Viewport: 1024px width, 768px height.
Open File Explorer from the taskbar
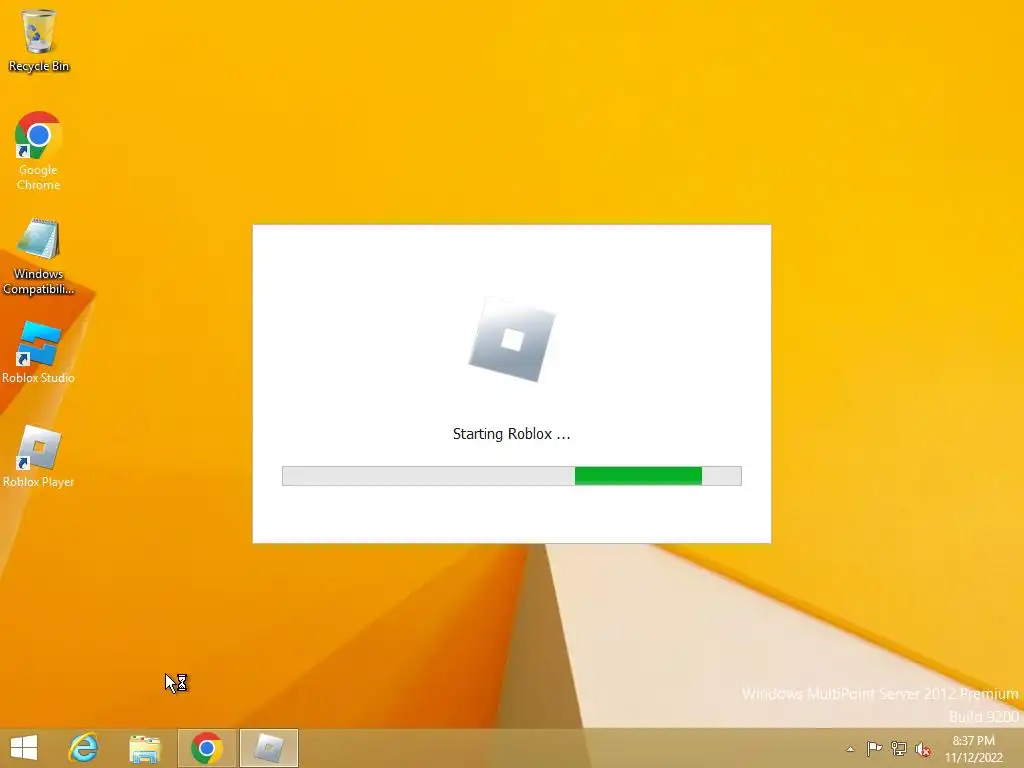[145, 748]
